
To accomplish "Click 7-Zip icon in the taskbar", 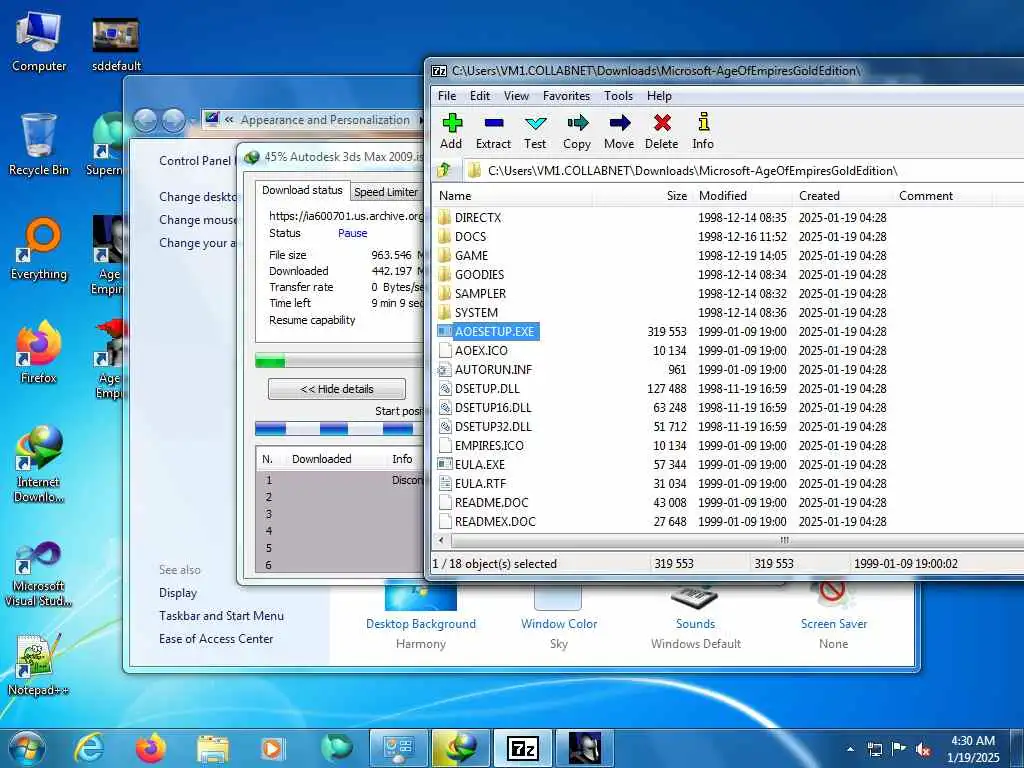I will click(523, 748).
